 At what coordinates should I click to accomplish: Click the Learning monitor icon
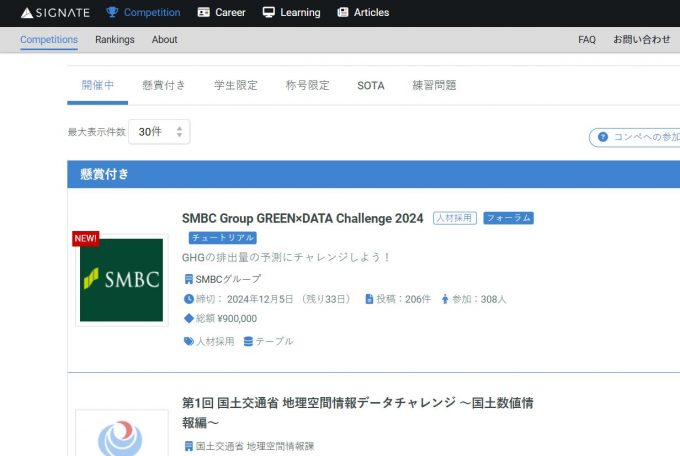[268, 12]
